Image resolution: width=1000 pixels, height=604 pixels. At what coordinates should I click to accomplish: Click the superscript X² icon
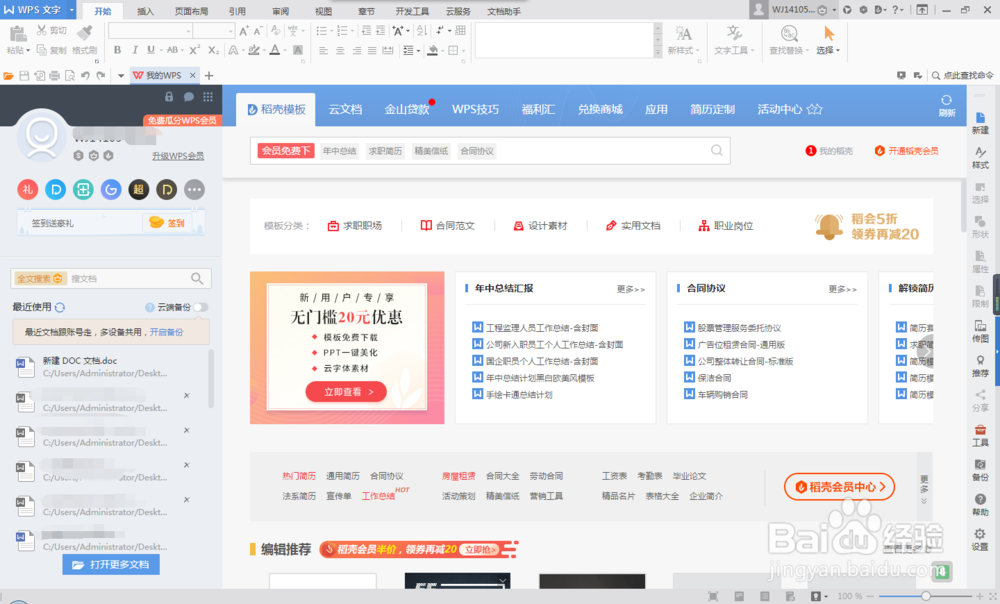[195, 50]
